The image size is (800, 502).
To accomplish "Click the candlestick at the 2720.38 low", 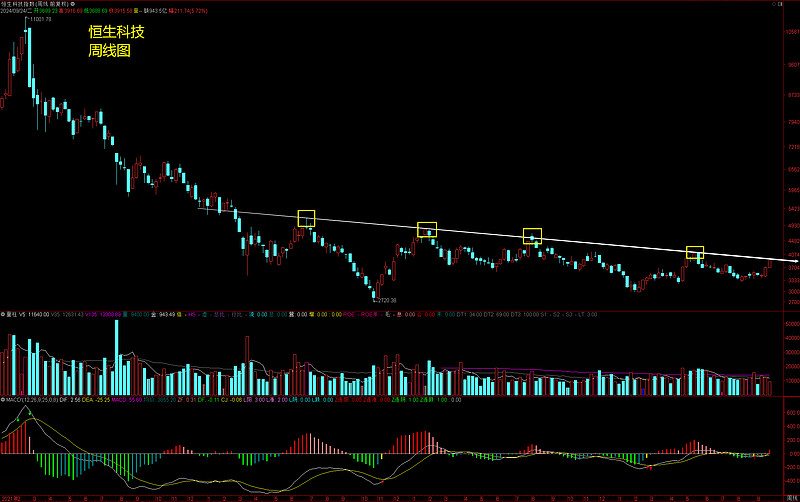I will point(374,293).
